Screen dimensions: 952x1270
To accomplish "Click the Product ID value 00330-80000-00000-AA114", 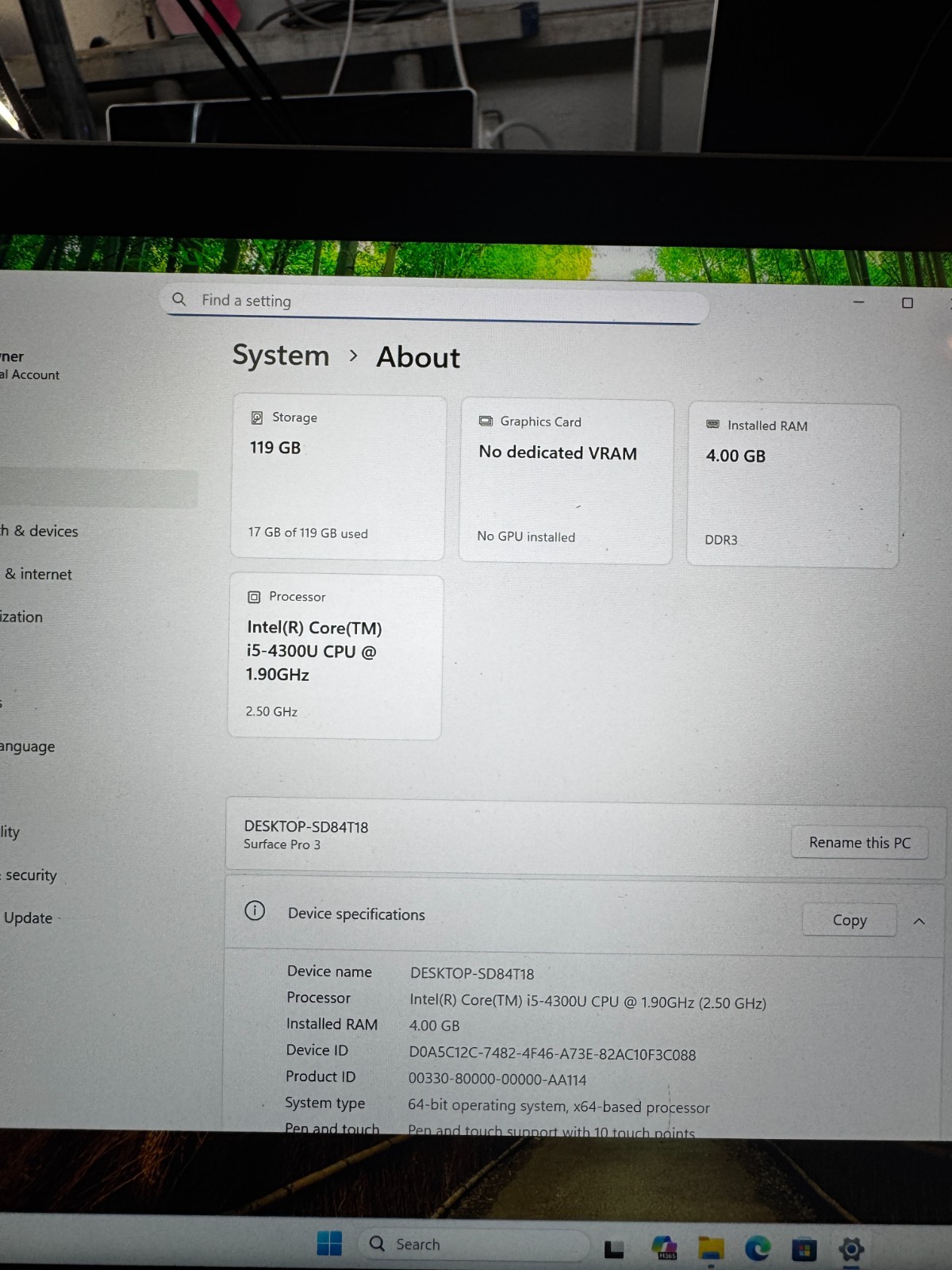I will (497, 1079).
